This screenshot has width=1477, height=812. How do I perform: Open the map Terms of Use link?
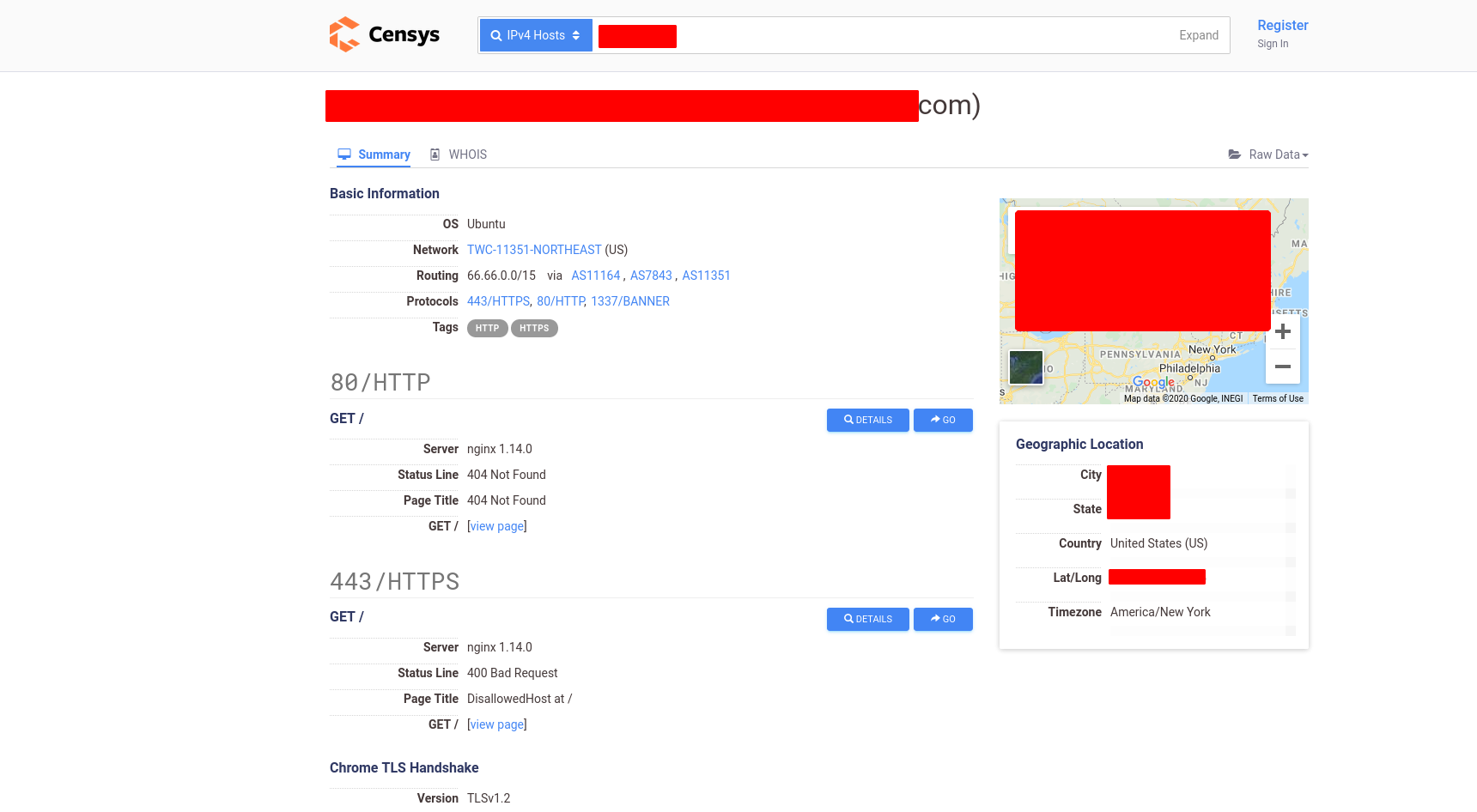pyautogui.click(x=1278, y=398)
